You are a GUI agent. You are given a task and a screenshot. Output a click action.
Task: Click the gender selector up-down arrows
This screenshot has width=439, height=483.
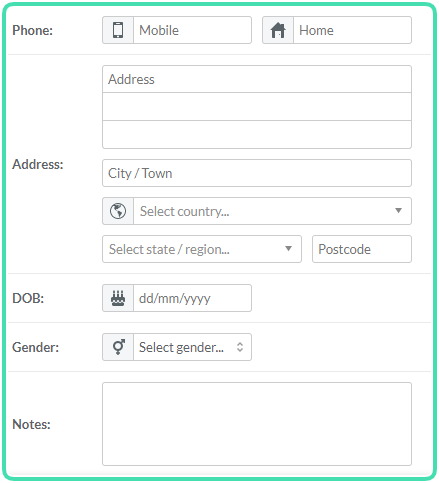(240, 347)
